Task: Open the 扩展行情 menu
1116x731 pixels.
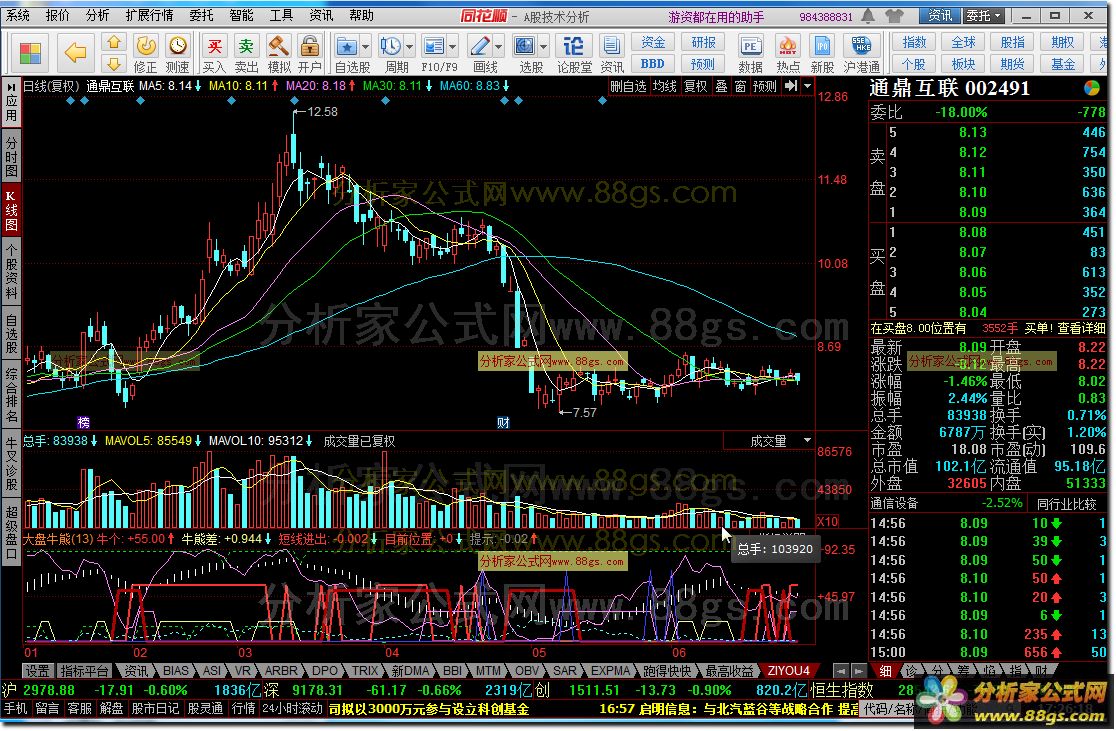Action: tap(149, 15)
